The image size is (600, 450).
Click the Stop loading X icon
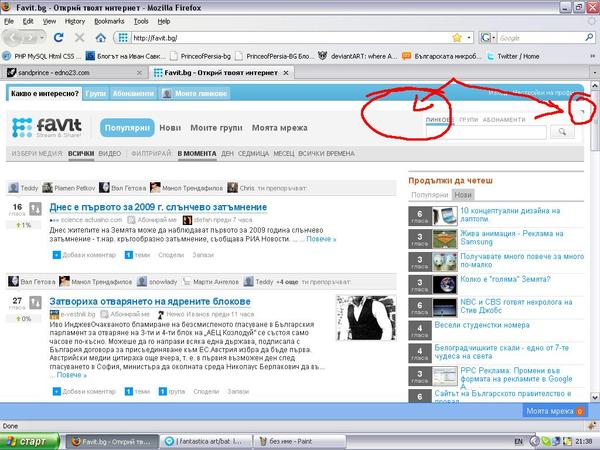(x=80, y=38)
